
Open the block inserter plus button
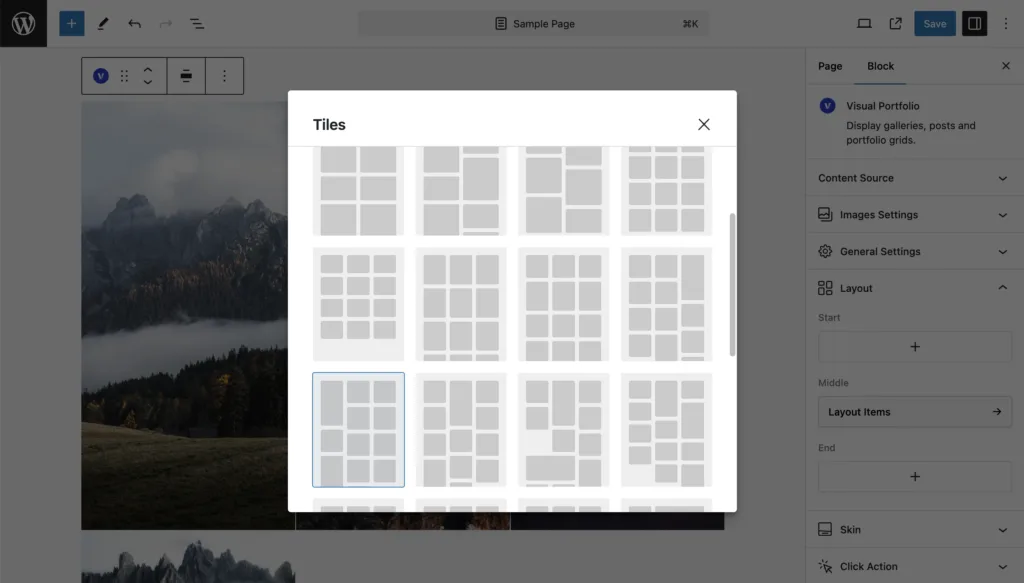tap(72, 24)
